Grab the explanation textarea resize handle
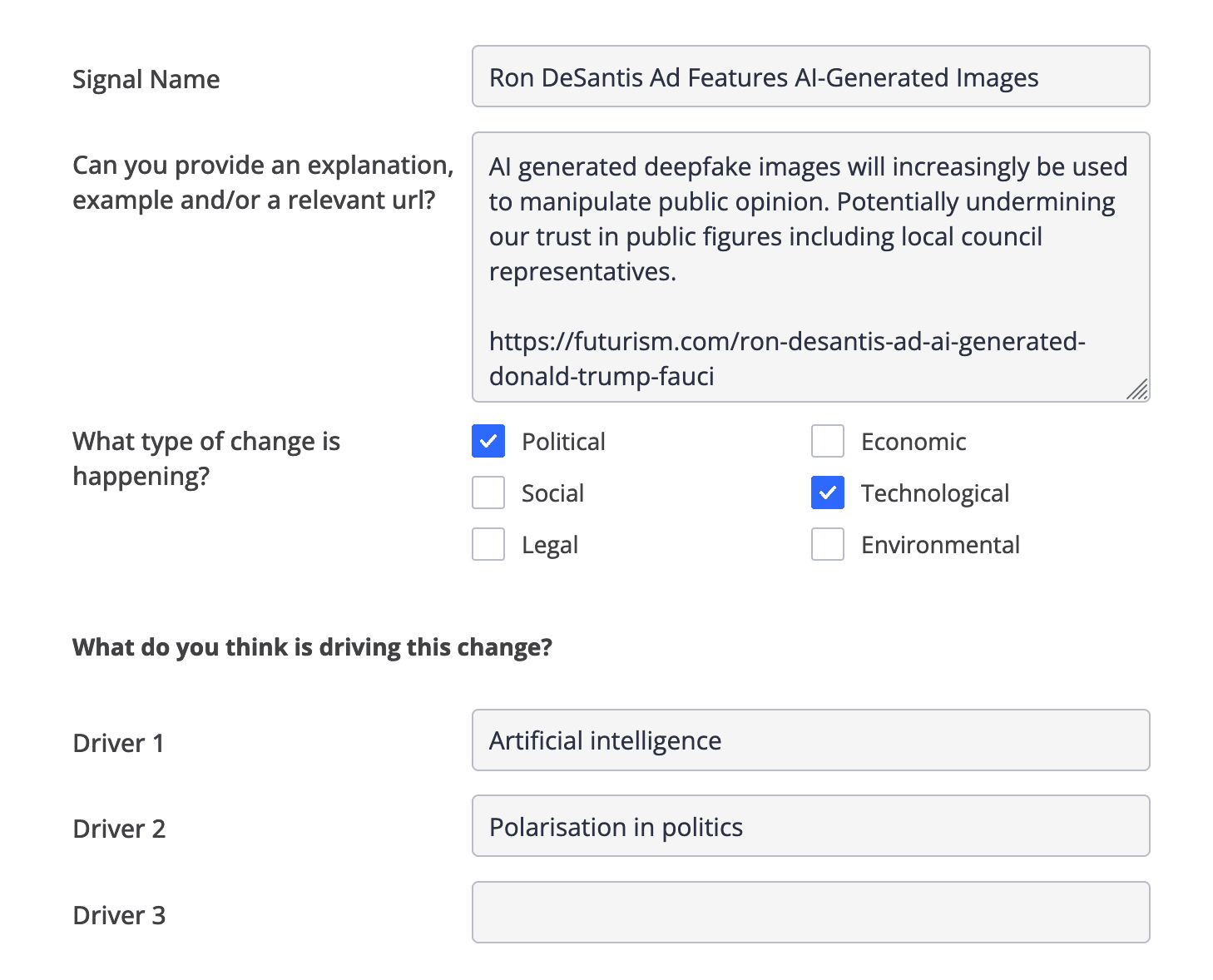Image resolution: width=1213 pixels, height=980 pixels. coord(1138,390)
